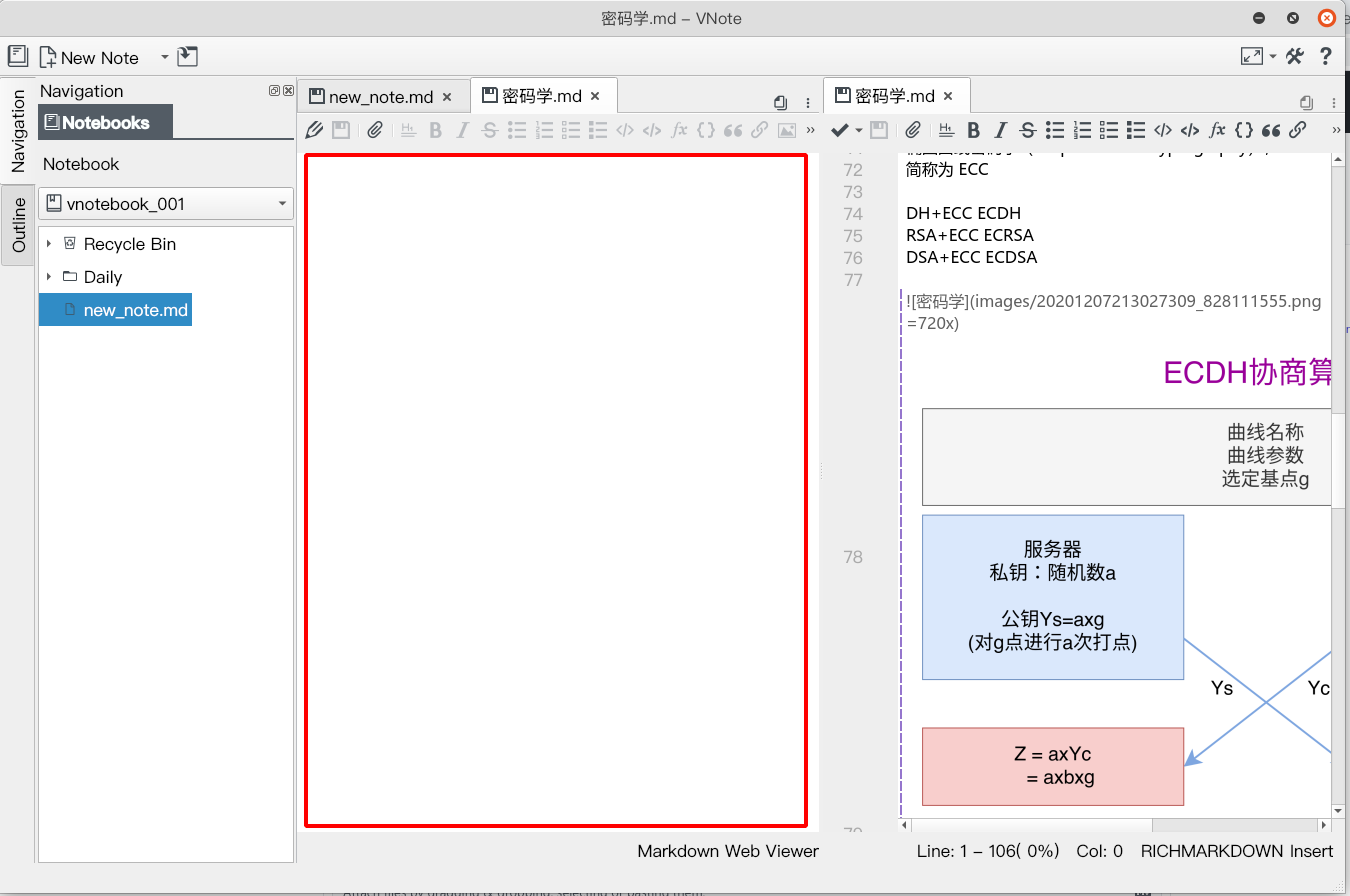Click the Bold icon in right editor toolbar
Image resolution: width=1350 pixels, height=896 pixels.
[x=973, y=130]
